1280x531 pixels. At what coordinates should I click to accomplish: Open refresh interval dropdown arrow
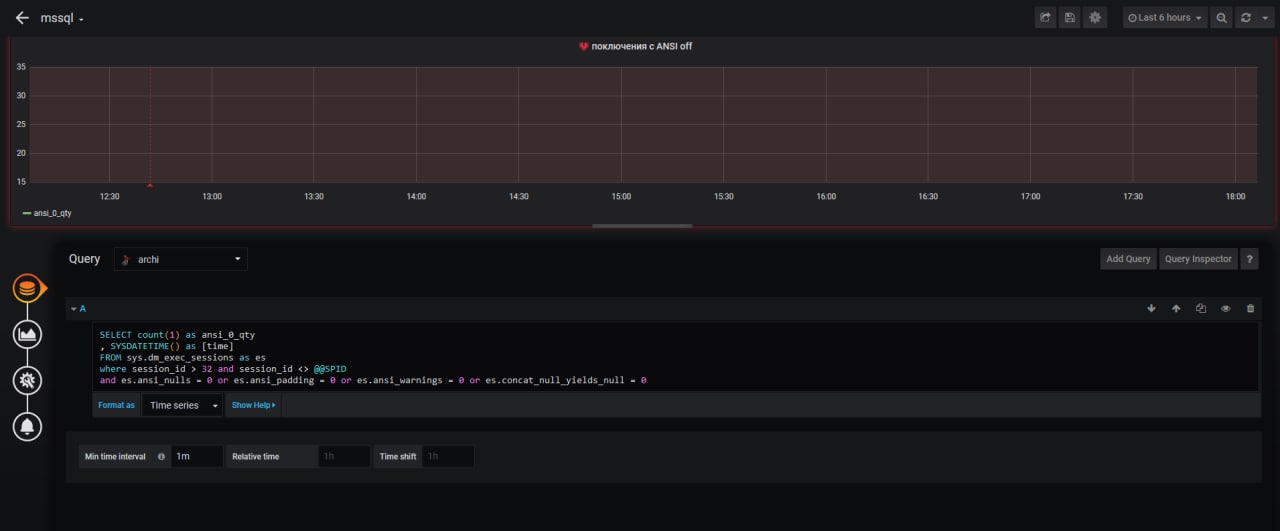point(1265,18)
